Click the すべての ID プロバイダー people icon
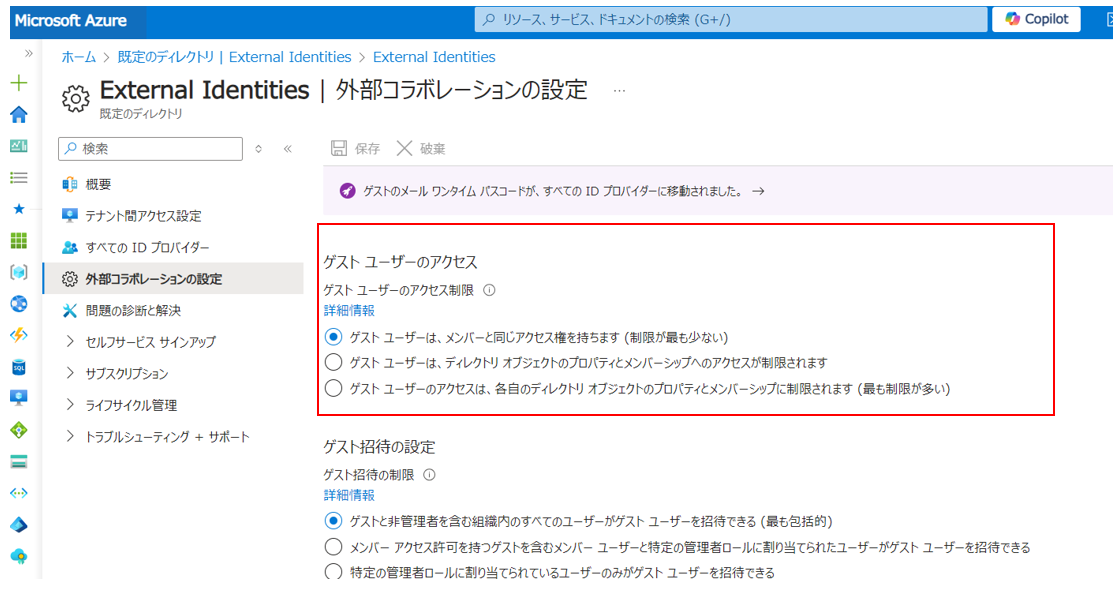The image size is (1113, 599). point(69,247)
